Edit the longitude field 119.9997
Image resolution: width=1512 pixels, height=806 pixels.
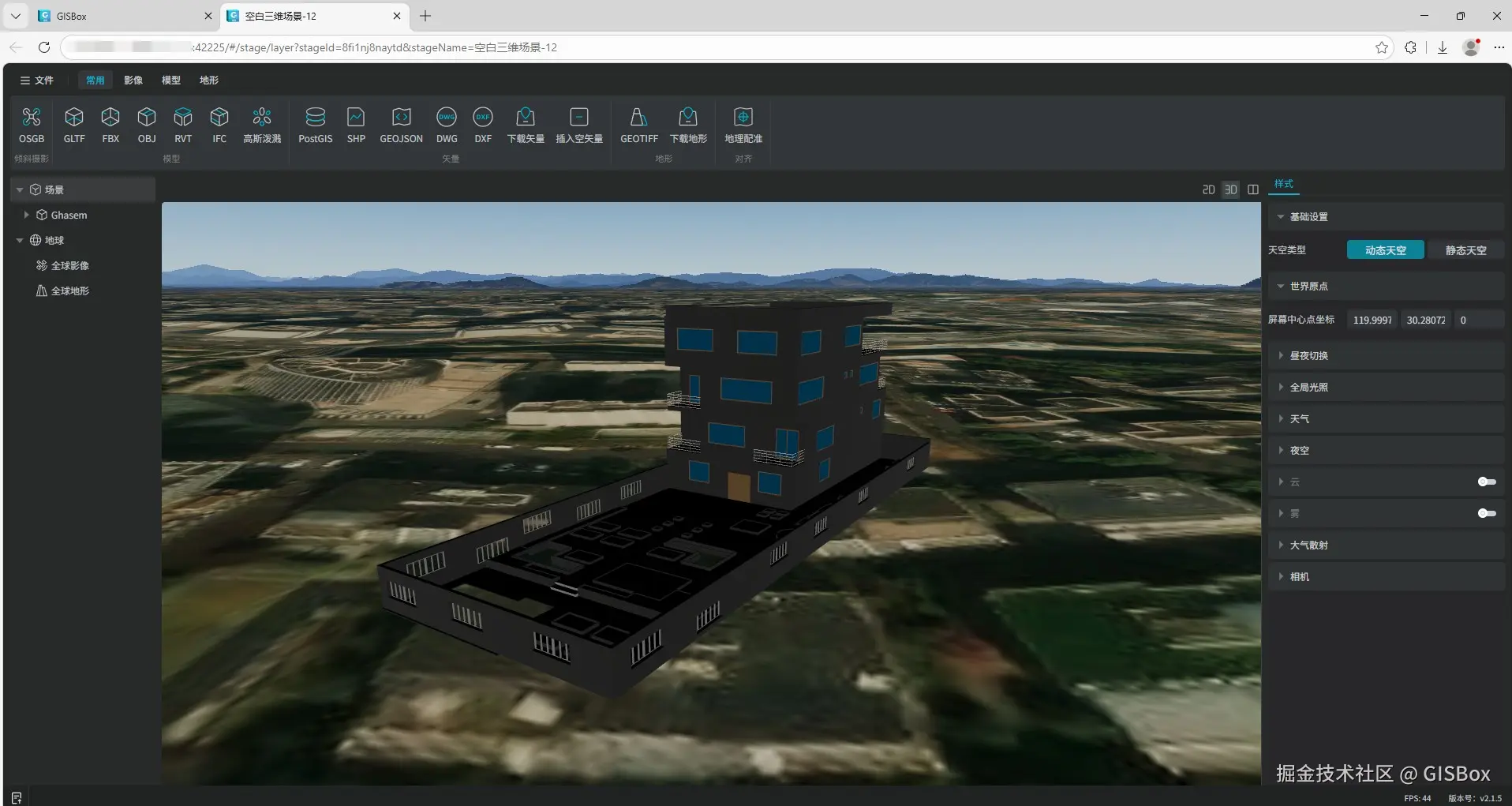pos(1372,320)
